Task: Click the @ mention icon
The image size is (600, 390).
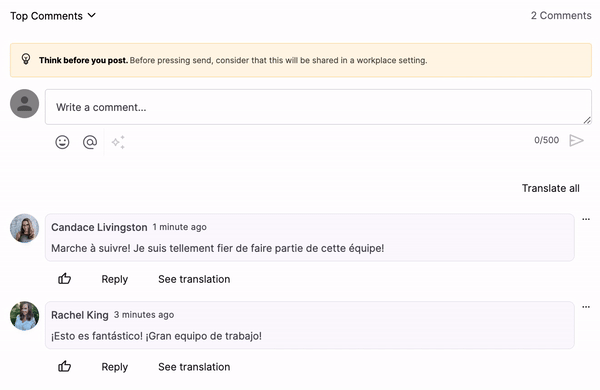Action: pos(90,142)
